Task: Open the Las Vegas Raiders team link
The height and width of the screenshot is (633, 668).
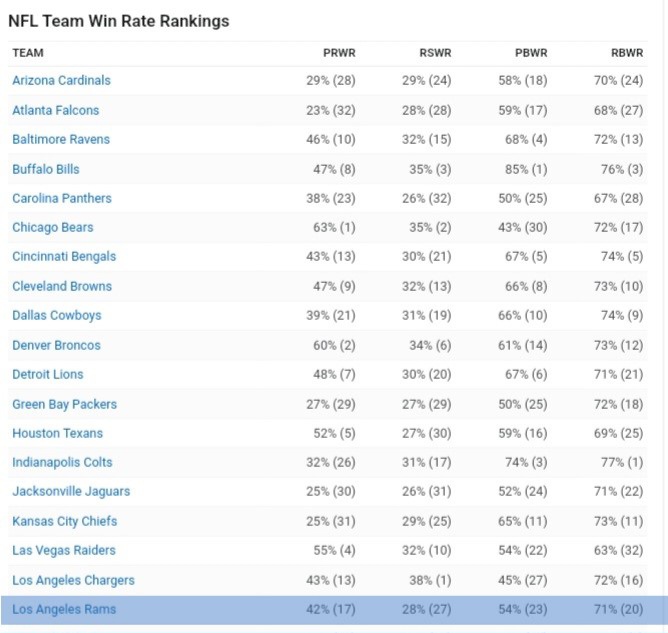Action: [64, 550]
